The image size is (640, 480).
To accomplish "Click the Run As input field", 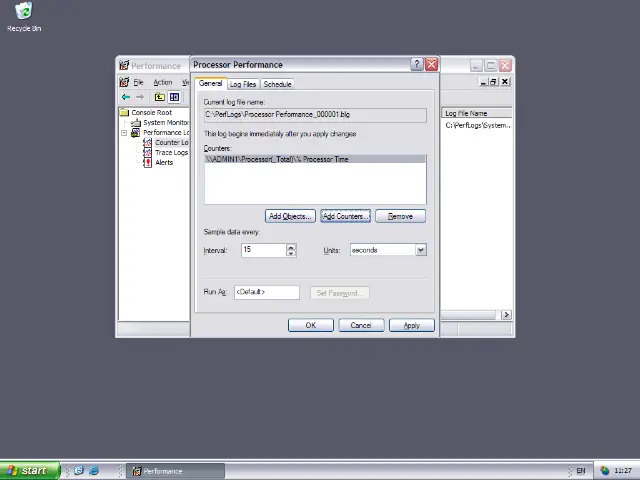I will coord(266,292).
